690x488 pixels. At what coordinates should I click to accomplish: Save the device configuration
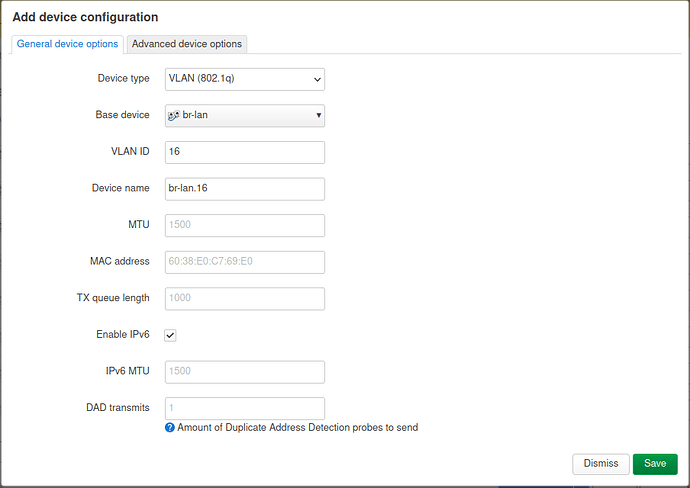point(655,464)
